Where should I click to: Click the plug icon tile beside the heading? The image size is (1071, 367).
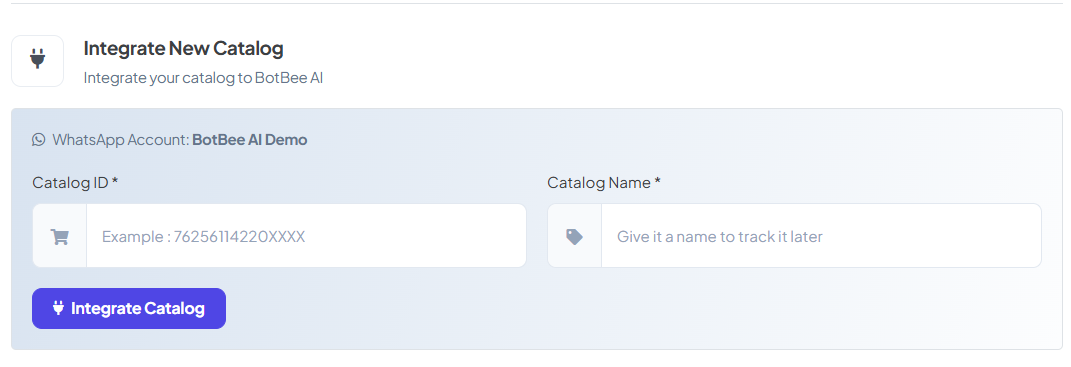tap(38, 61)
